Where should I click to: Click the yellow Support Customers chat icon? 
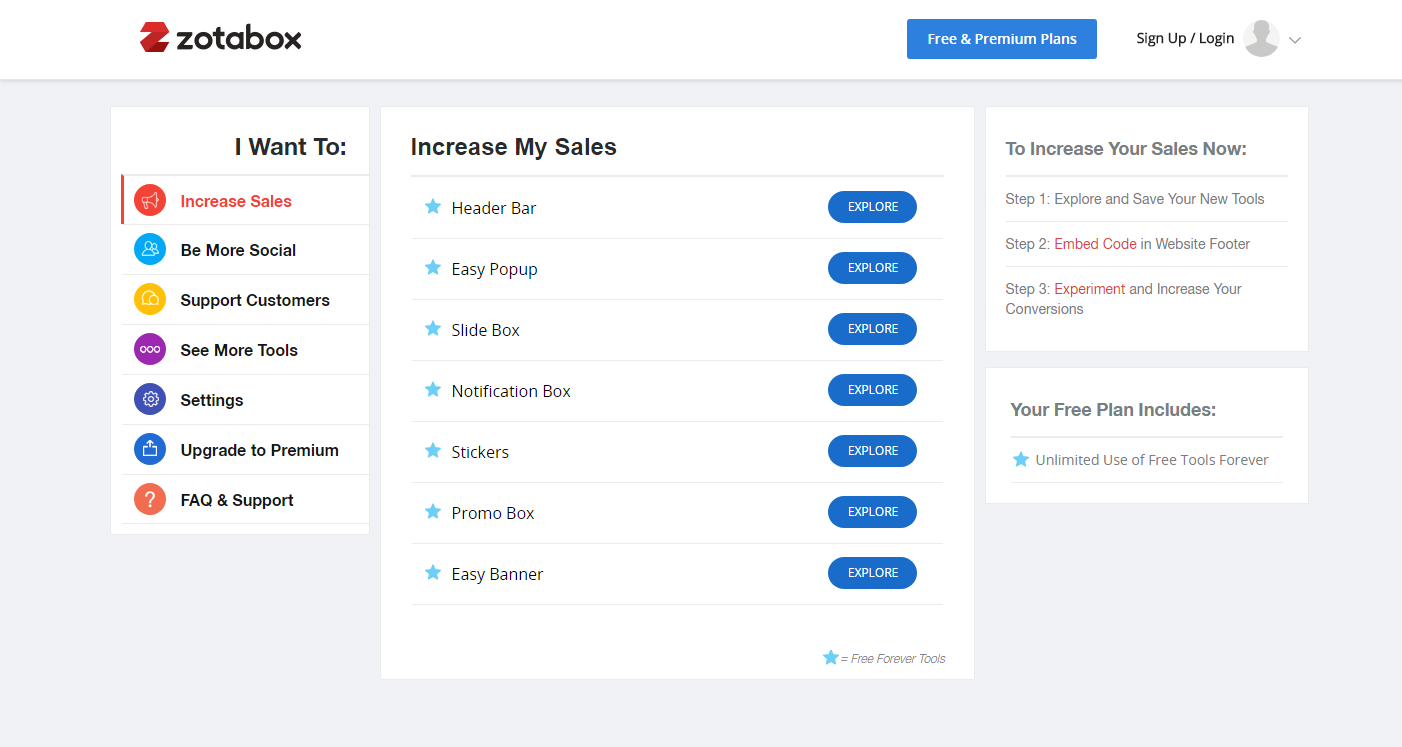pos(150,300)
